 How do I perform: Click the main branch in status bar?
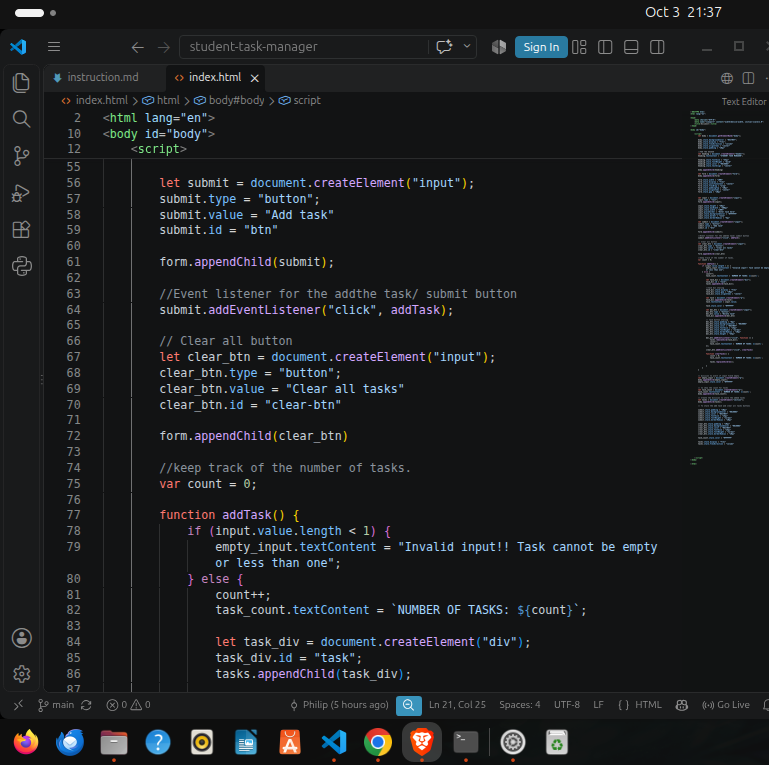pos(56,705)
